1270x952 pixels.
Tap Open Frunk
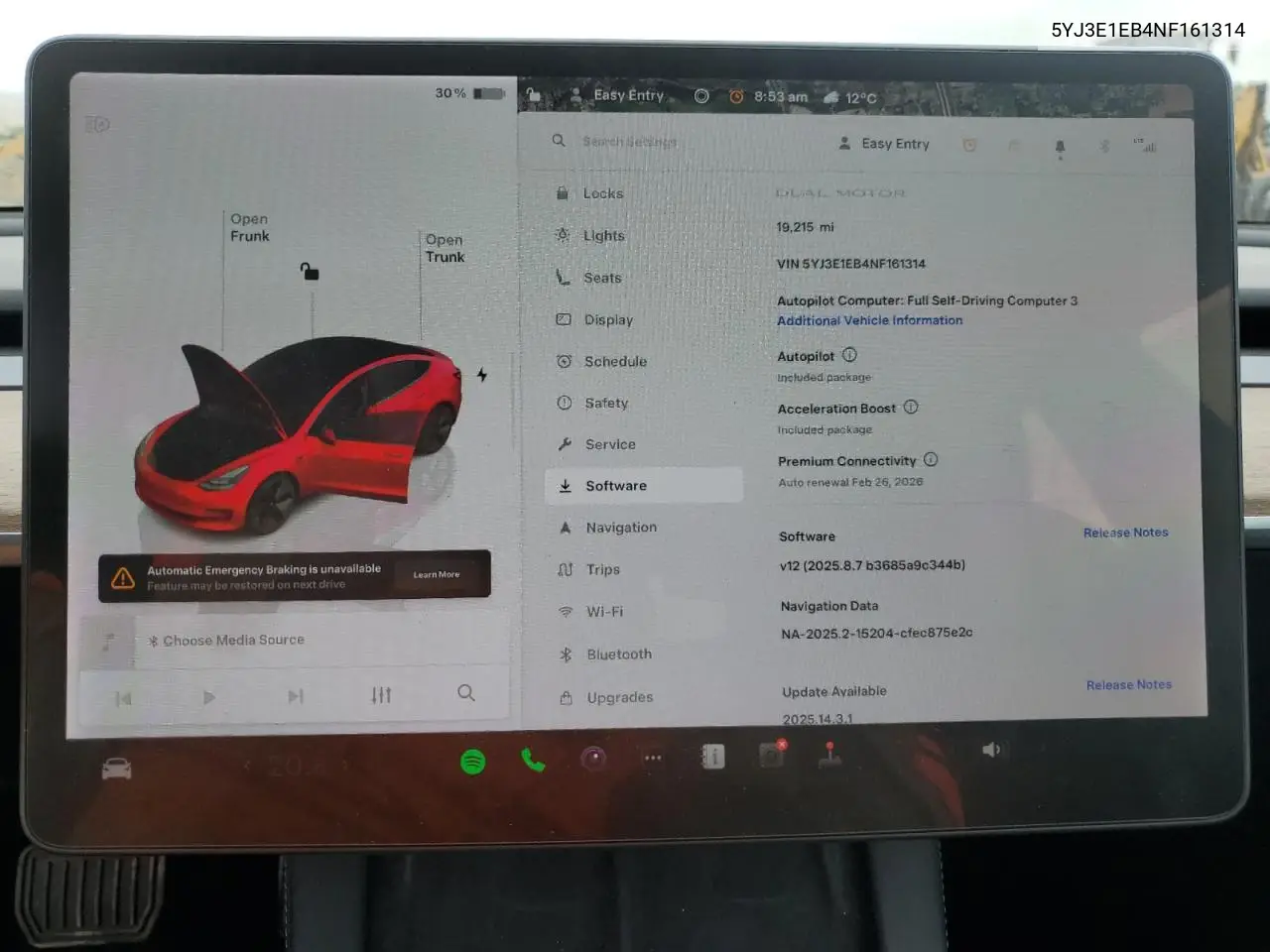coord(250,227)
